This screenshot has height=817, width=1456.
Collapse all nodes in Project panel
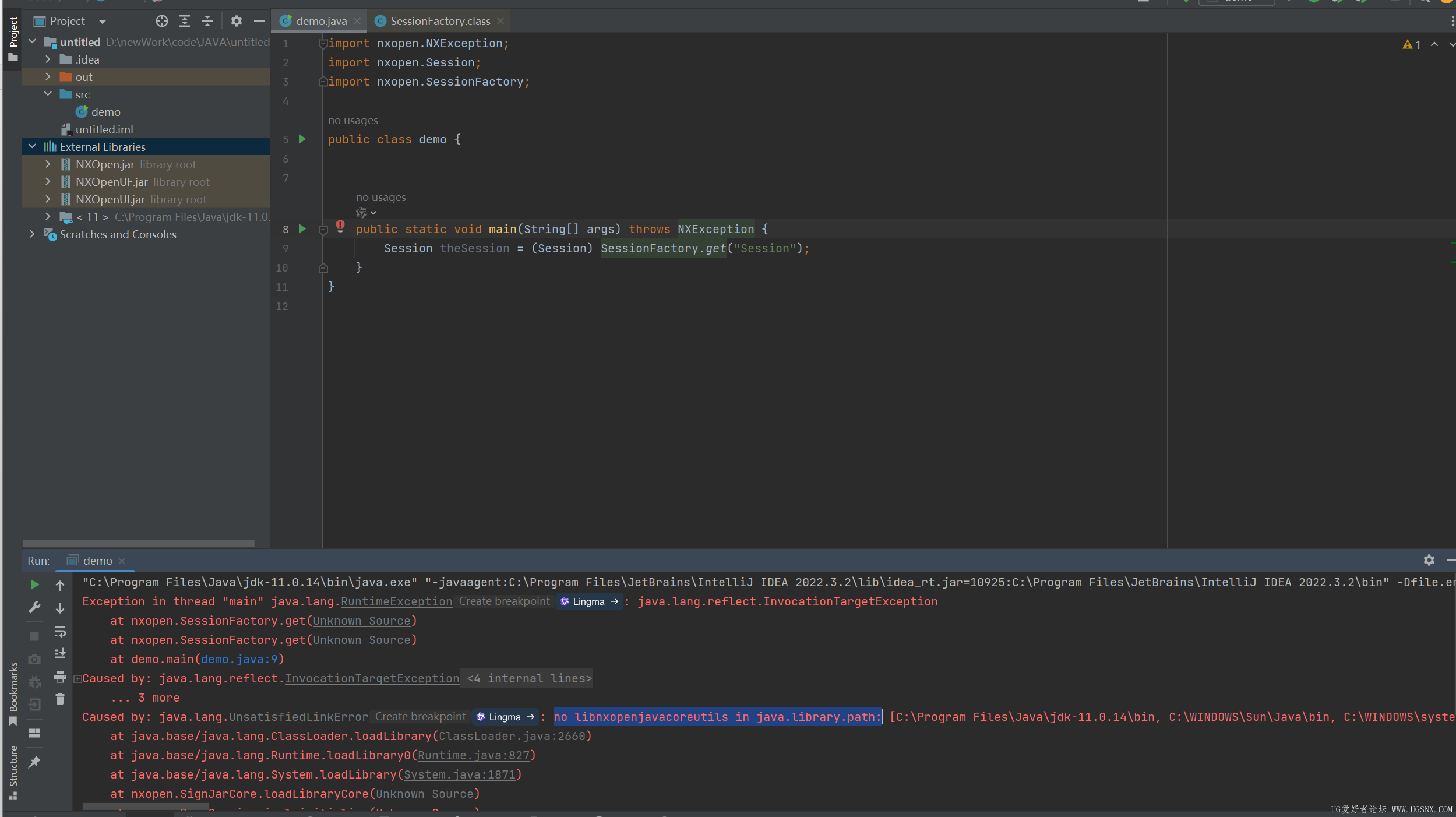(x=207, y=22)
